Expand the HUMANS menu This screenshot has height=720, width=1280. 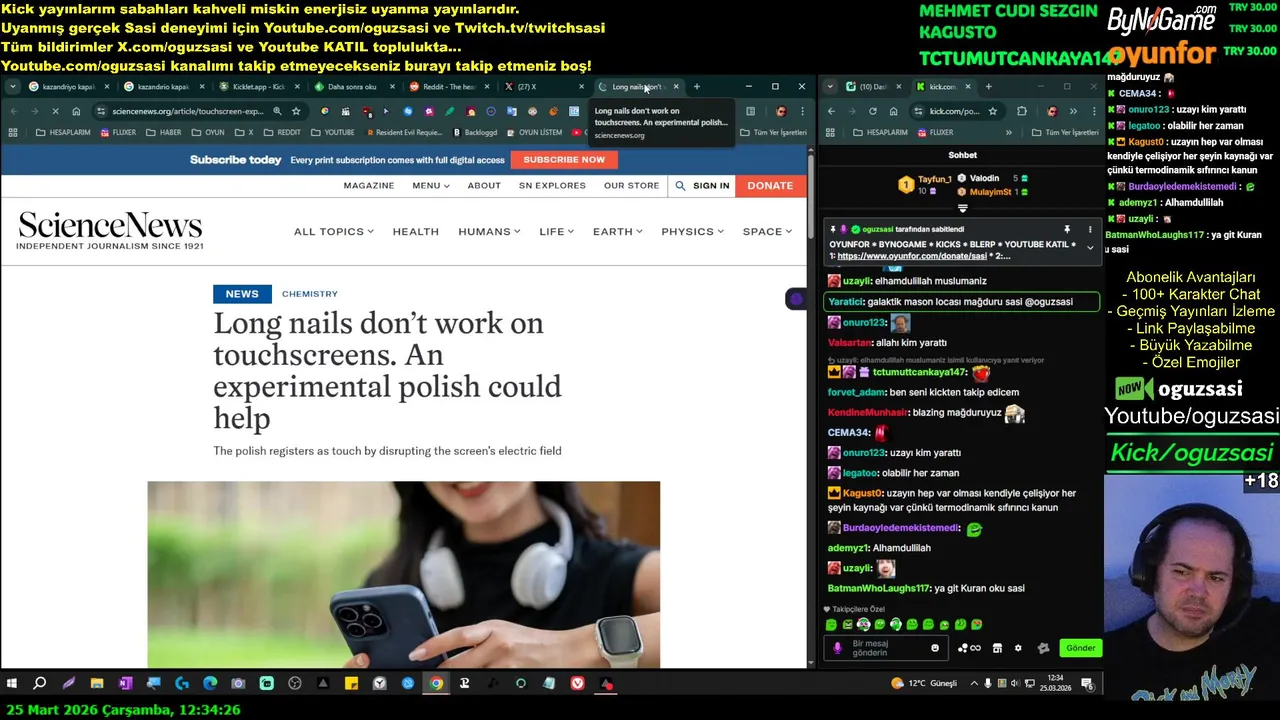[489, 231]
